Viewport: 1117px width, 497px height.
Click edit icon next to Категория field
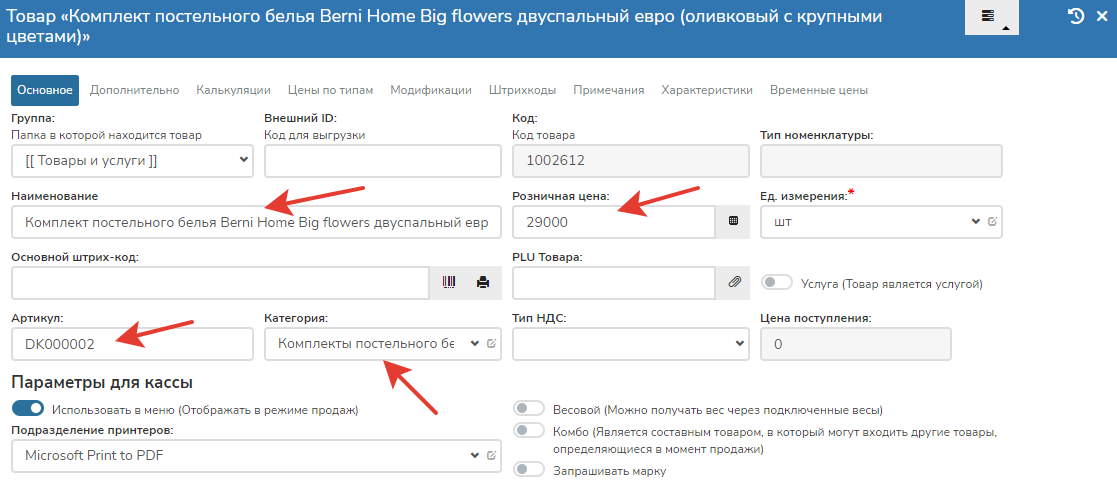(491, 344)
